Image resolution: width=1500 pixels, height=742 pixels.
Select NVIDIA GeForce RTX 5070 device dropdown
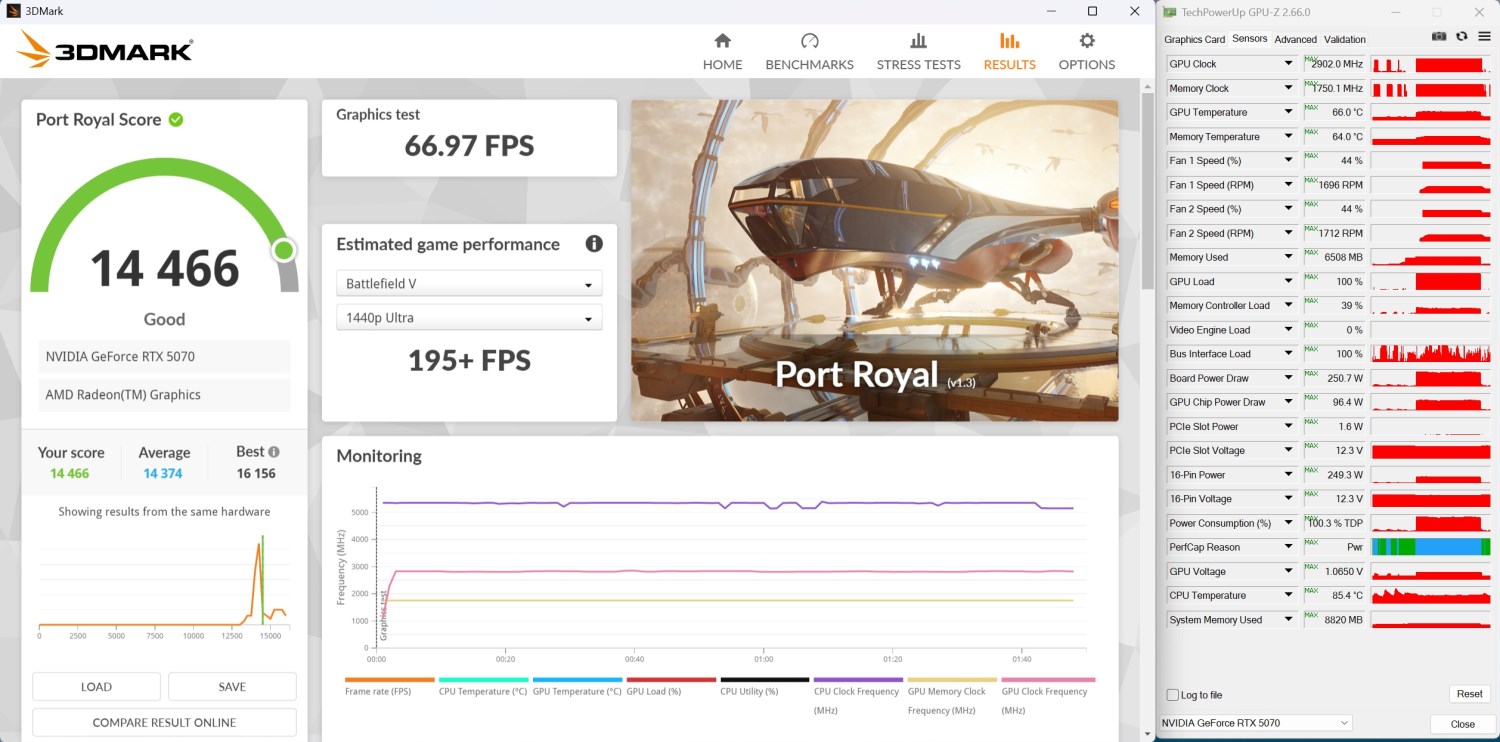point(1256,723)
